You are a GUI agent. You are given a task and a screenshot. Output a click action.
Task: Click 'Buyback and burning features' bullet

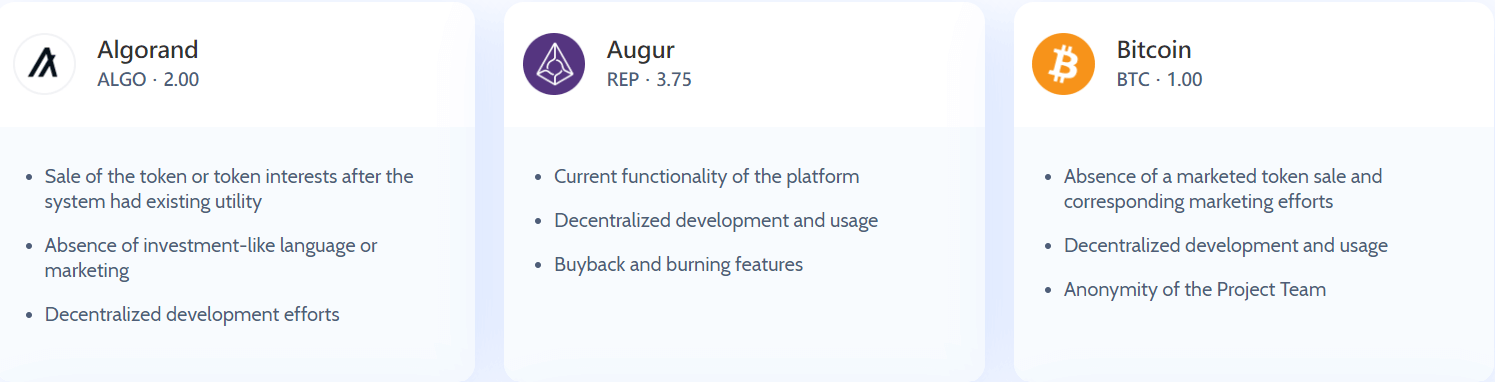(x=678, y=265)
